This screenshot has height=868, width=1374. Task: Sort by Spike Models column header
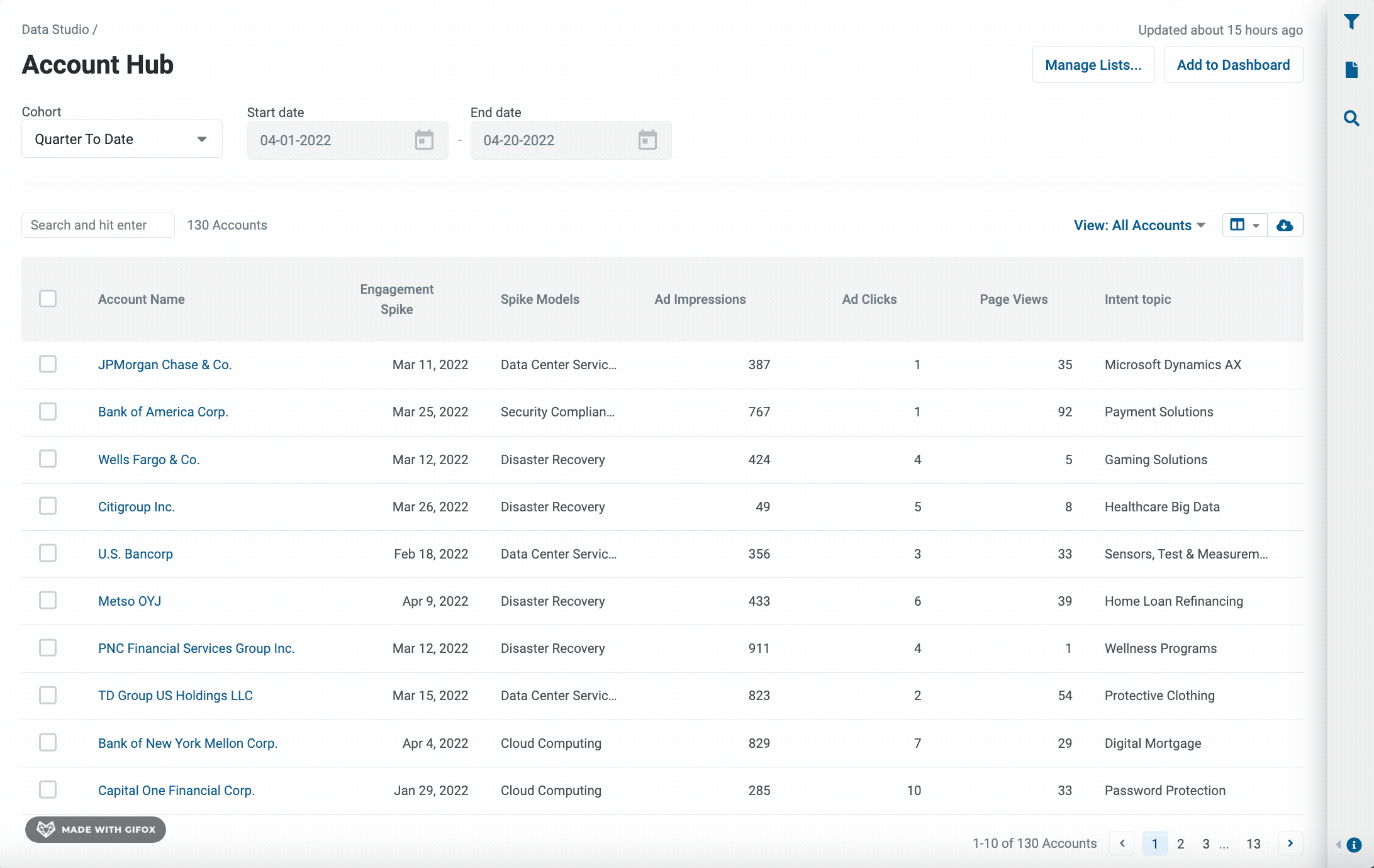540,299
